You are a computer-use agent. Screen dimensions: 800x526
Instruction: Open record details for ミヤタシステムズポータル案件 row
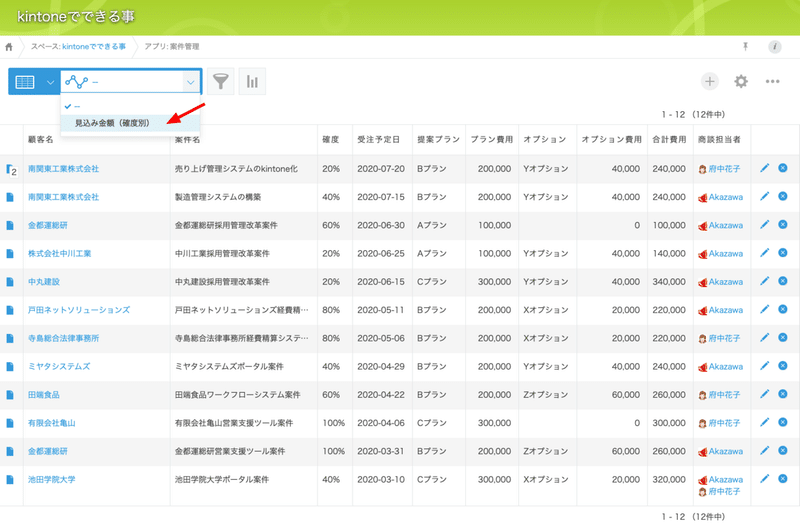(10, 366)
